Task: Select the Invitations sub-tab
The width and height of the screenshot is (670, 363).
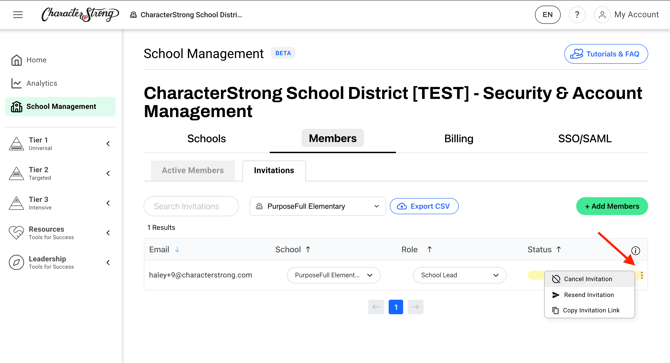Action: click(x=274, y=170)
